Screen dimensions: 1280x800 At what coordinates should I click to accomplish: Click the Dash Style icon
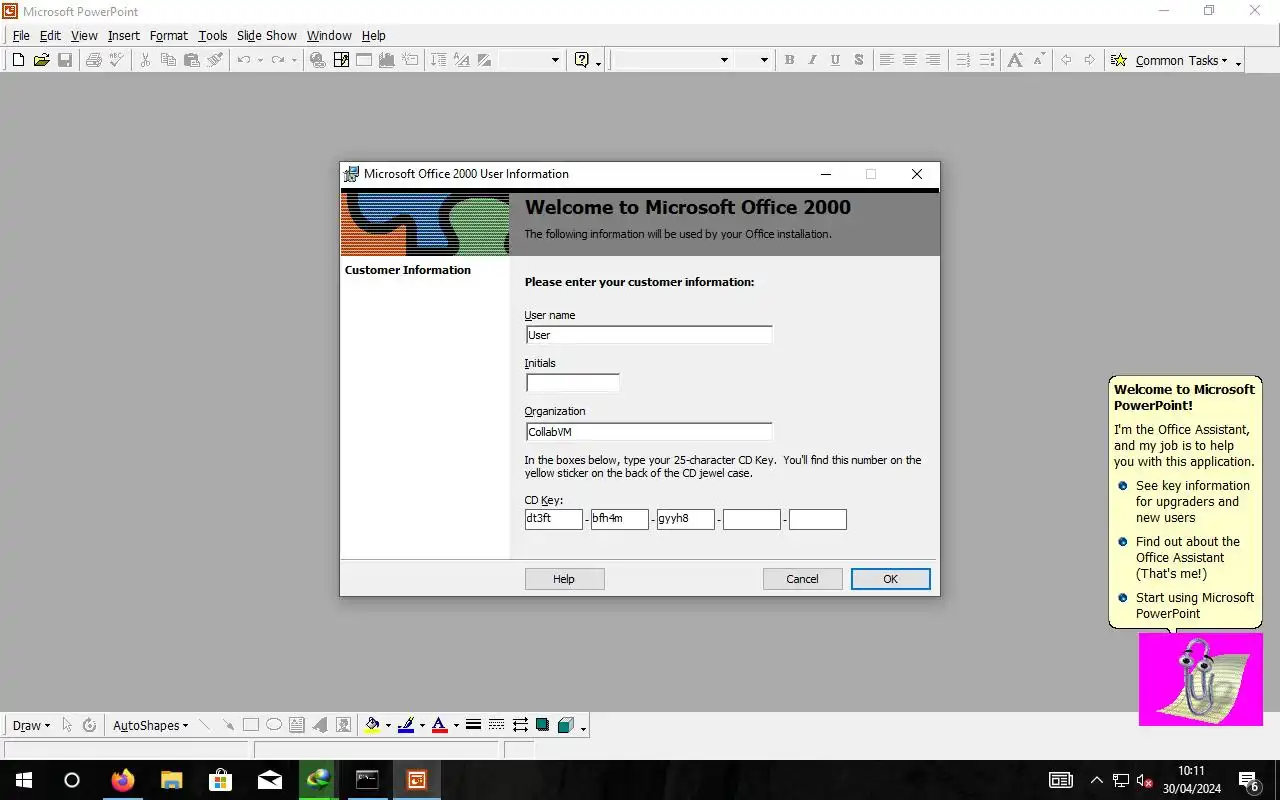pyautogui.click(x=497, y=725)
